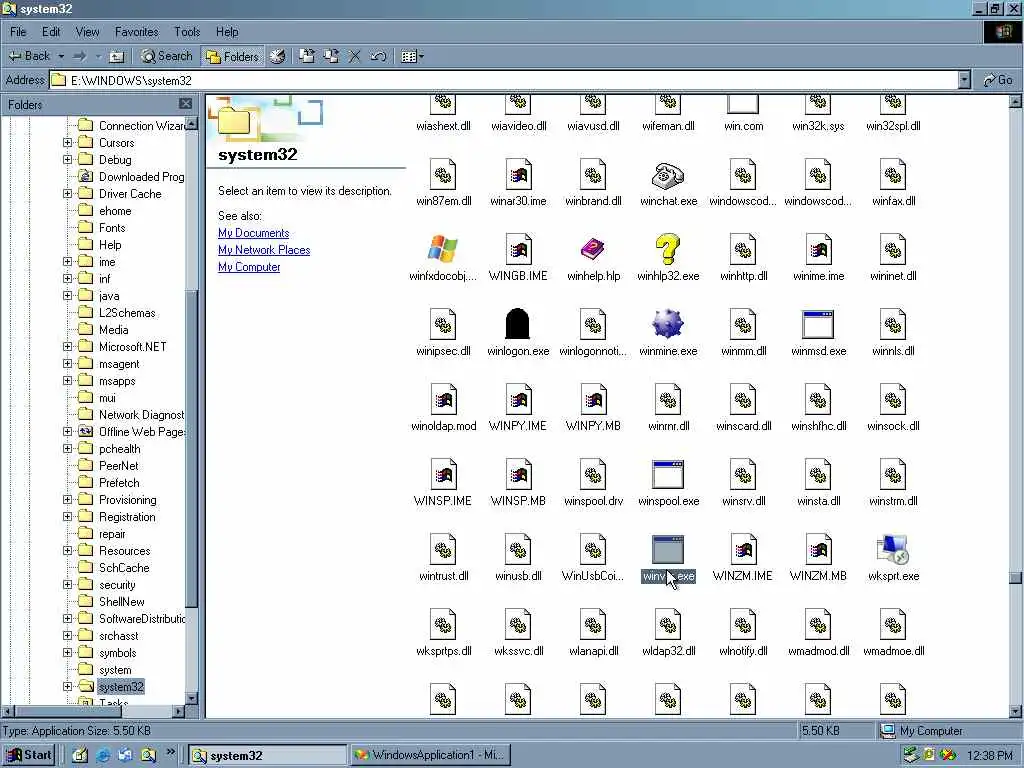Select the Prefetch folder in tree
This screenshot has width=1024, height=768.
[x=119, y=483]
